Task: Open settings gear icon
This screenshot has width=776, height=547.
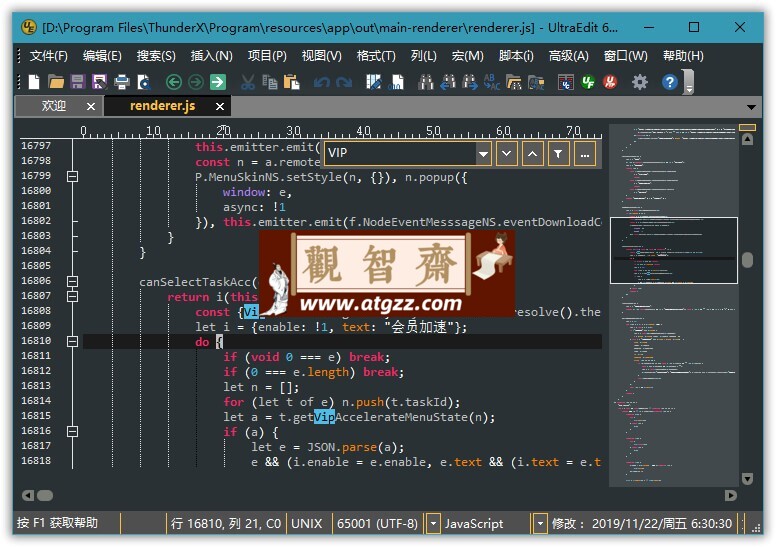Action: 640,82
